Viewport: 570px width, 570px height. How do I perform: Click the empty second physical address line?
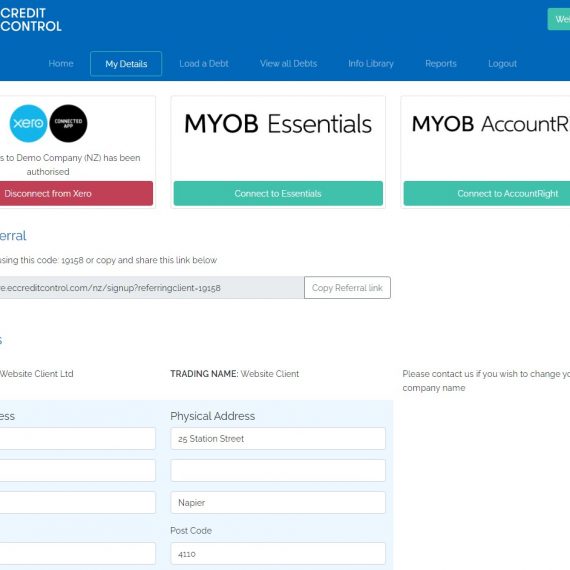coord(278,470)
